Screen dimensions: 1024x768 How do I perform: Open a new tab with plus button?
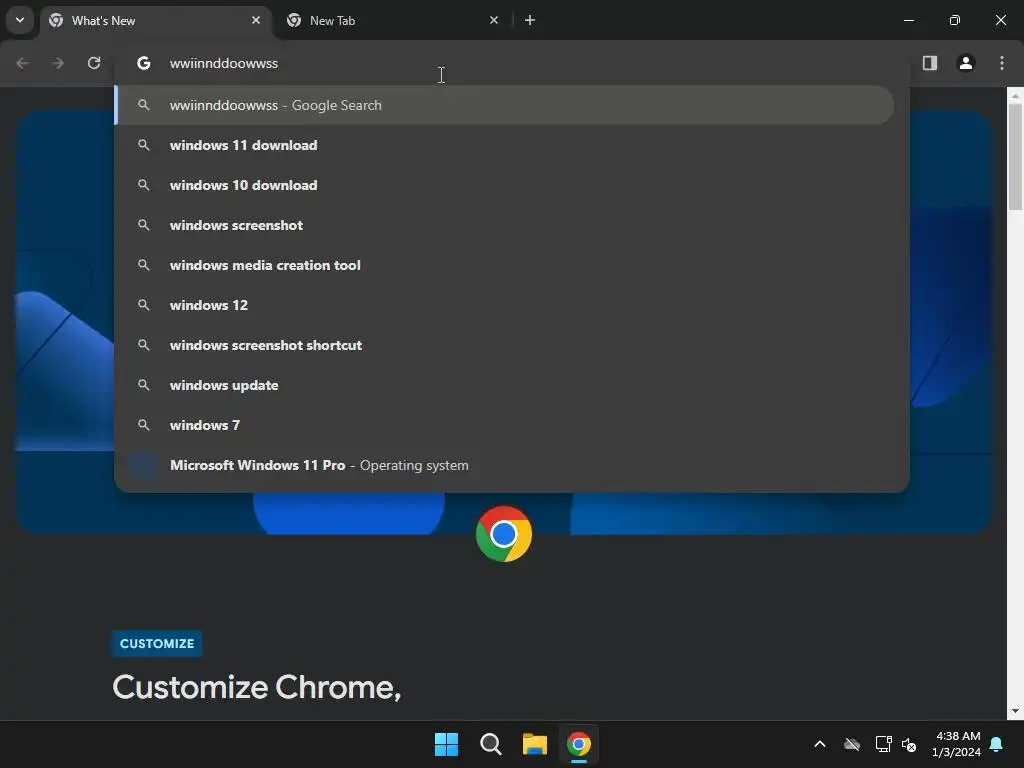pyautogui.click(x=530, y=20)
